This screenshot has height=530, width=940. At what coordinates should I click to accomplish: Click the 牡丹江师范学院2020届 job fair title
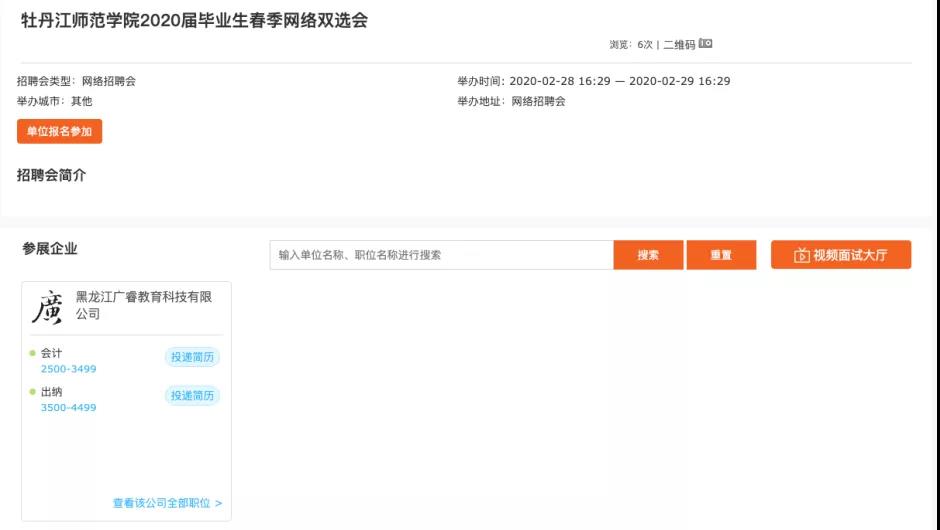coord(195,20)
